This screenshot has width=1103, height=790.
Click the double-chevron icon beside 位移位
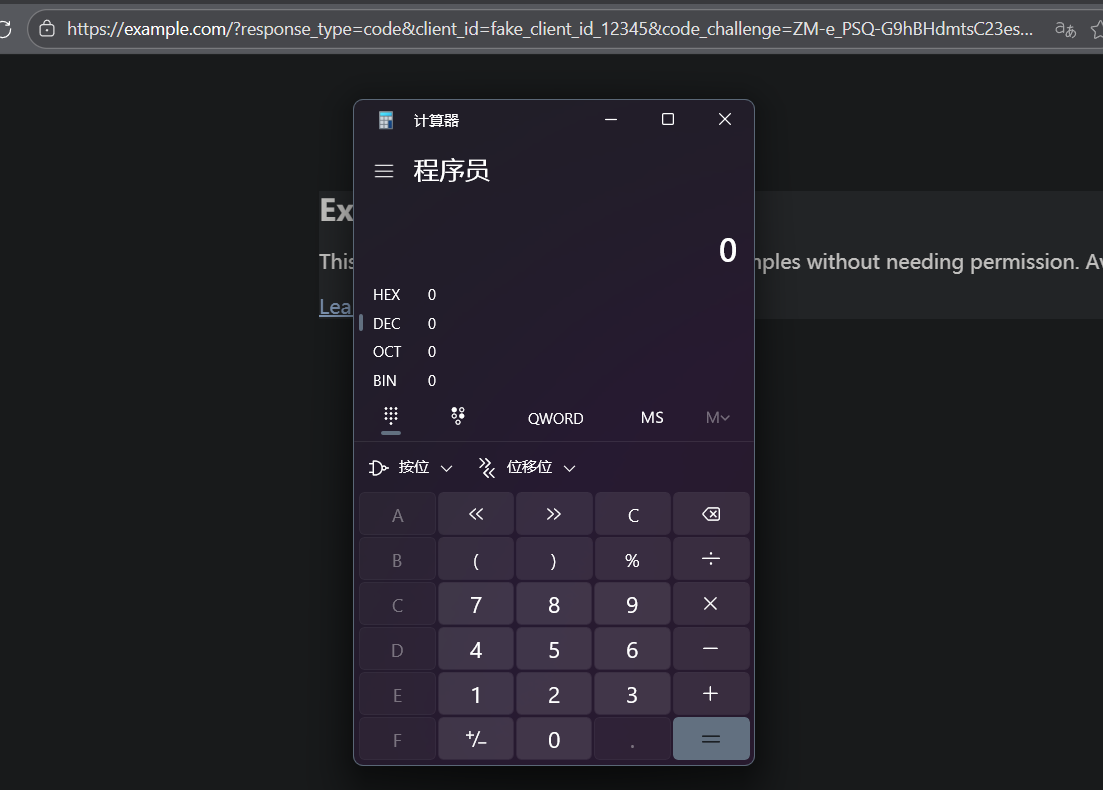(x=486, y=467)
